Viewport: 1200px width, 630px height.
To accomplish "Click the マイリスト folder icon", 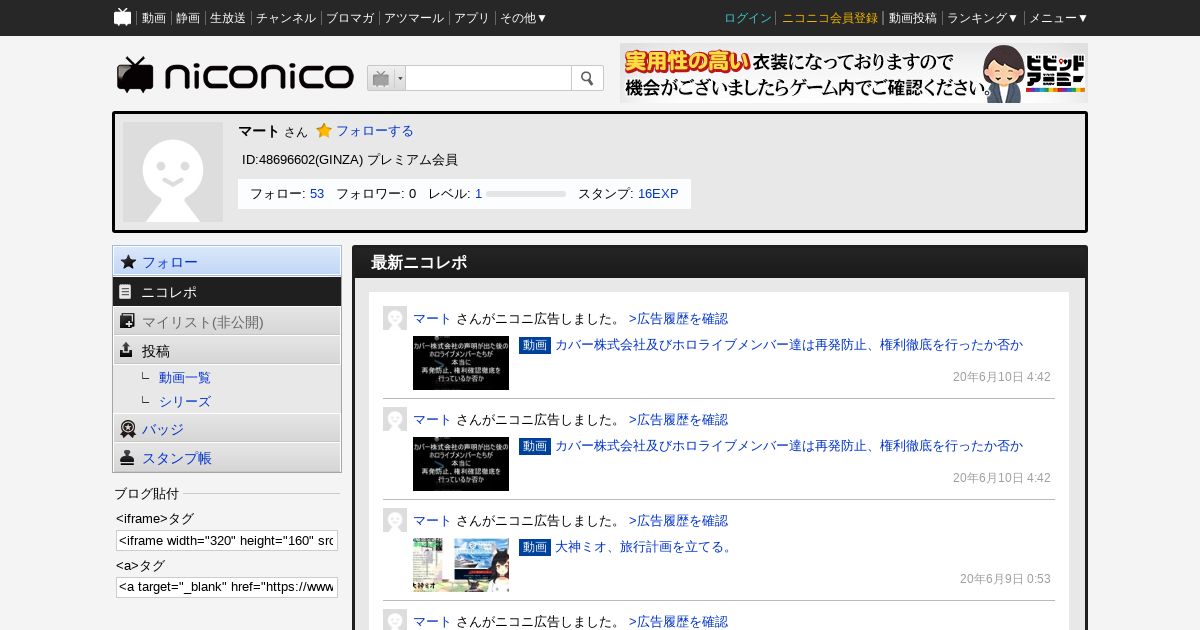I will point(127,321).
